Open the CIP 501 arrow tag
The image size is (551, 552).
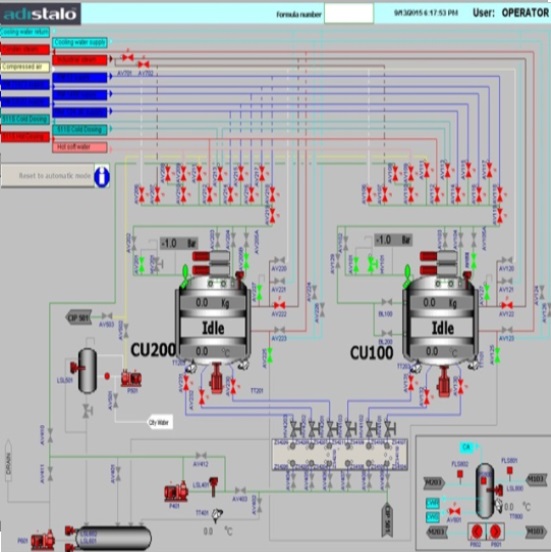coord(79,317)
